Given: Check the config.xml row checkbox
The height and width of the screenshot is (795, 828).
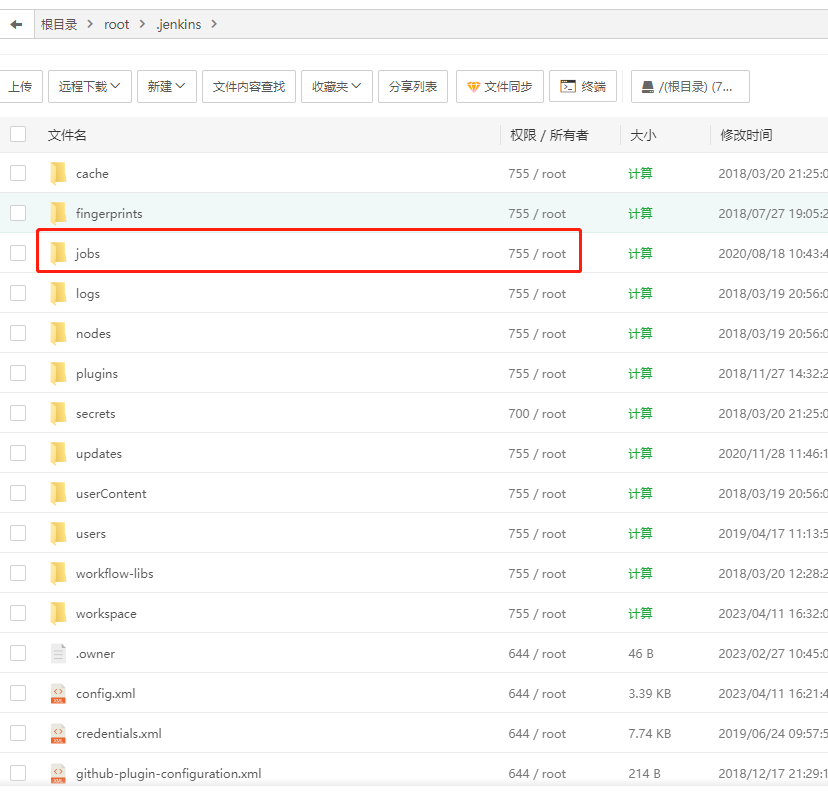Looking at the screenshot, I should (18, 693).
